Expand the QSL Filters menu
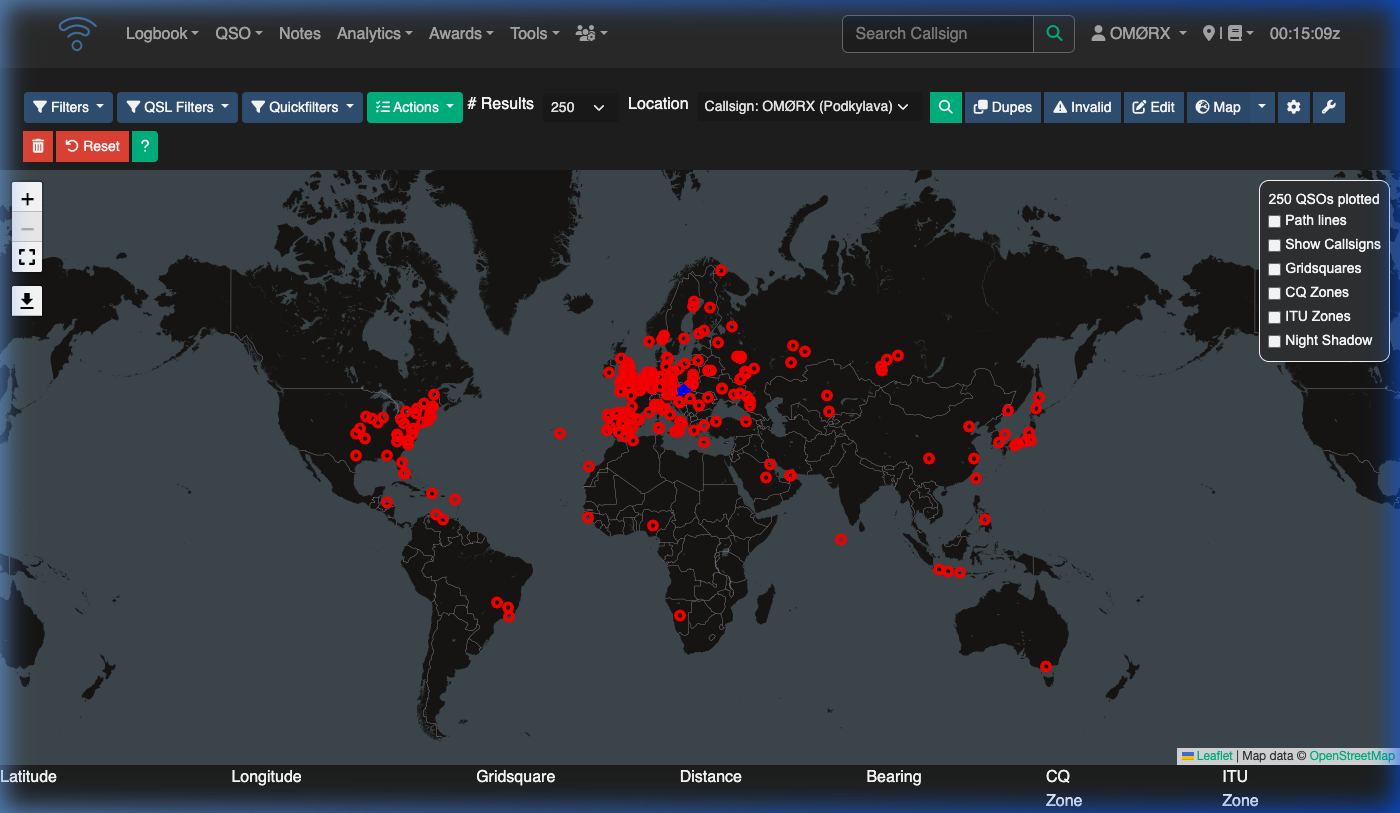The width and height of the screenshot is (1400, 813). pos(177,107)
